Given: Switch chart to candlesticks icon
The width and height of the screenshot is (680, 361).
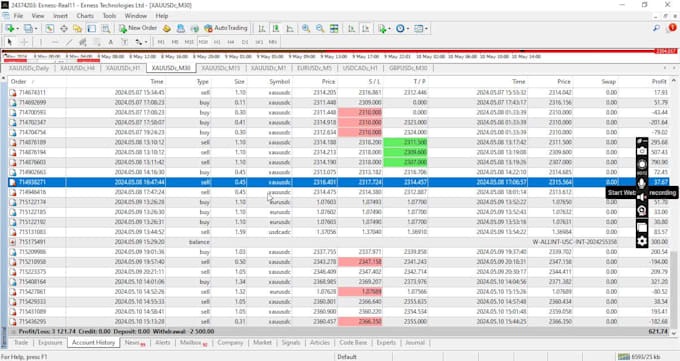Looking at the screenshot, I should [276, 29].
